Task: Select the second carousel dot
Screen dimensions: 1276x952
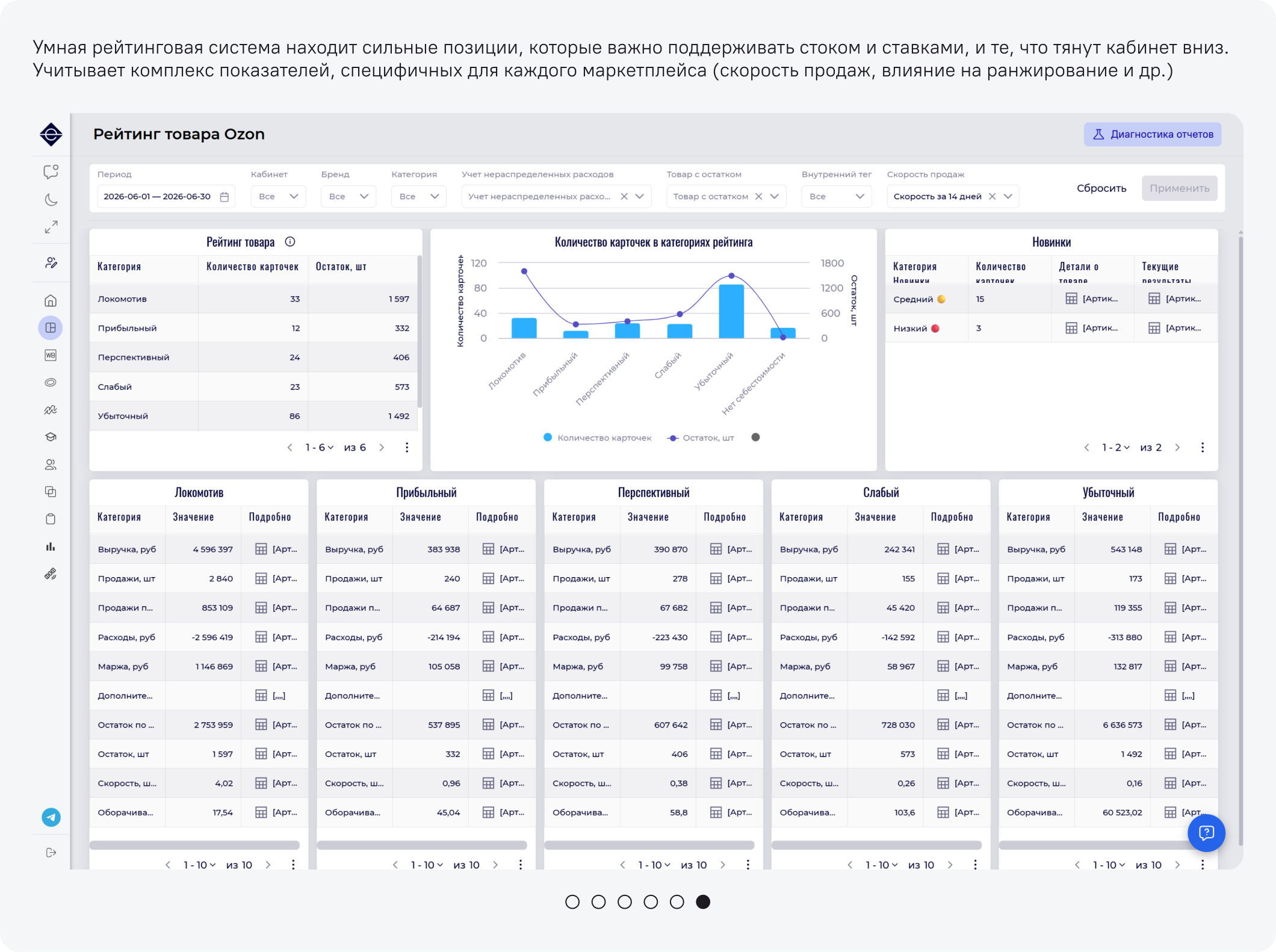Action: click(x=599, y=901)
